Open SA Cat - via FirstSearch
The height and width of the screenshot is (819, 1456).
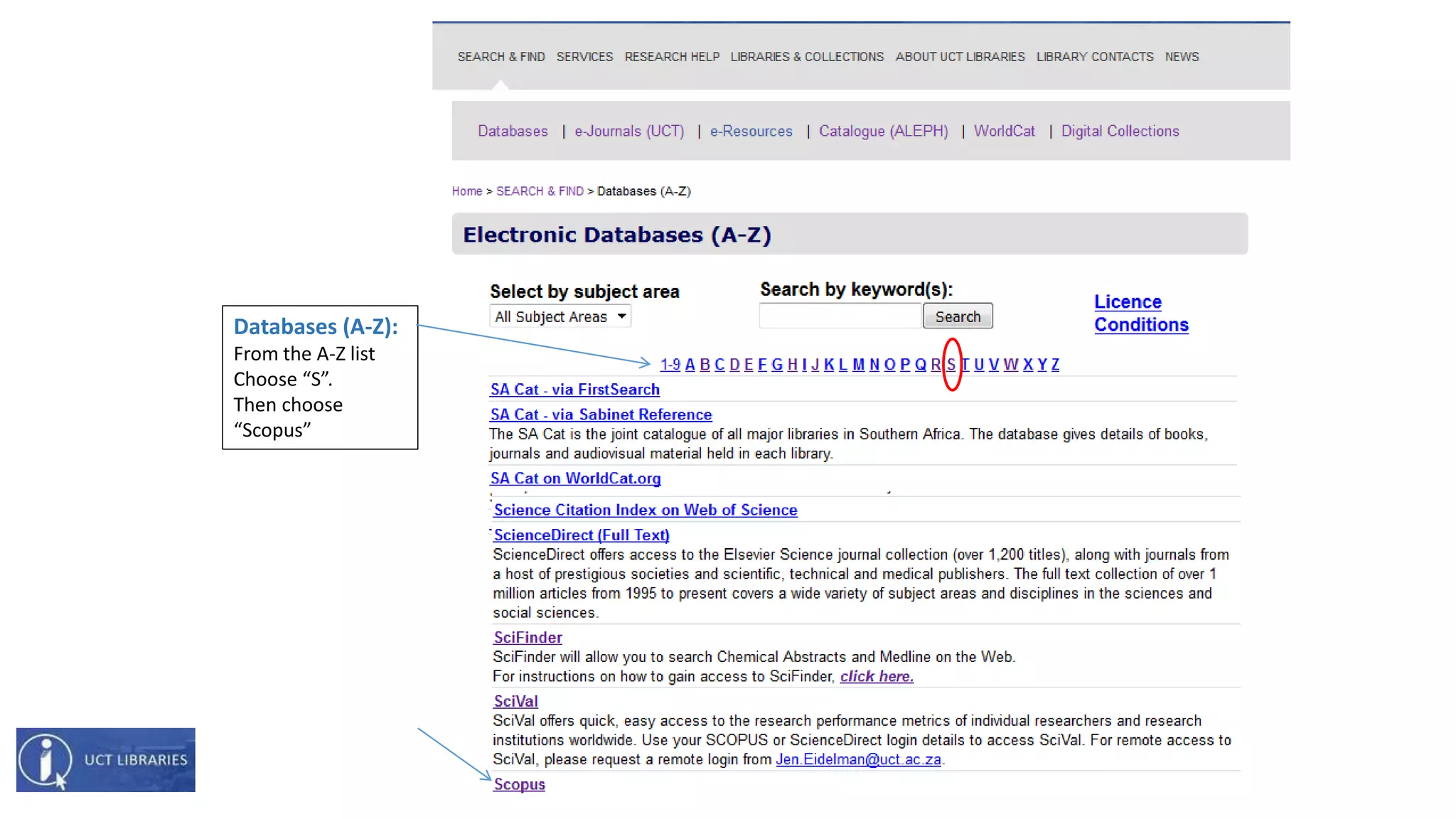tap(574, 390)
